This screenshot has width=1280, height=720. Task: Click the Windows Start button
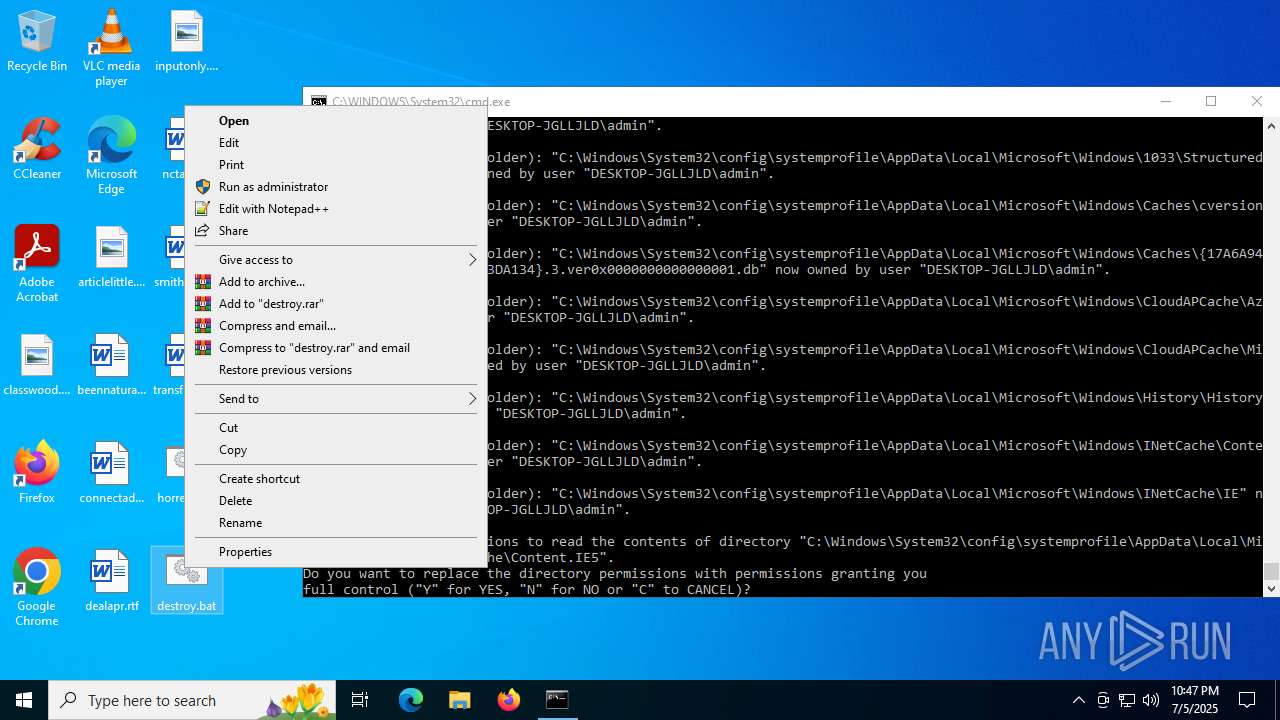(24, 700)
